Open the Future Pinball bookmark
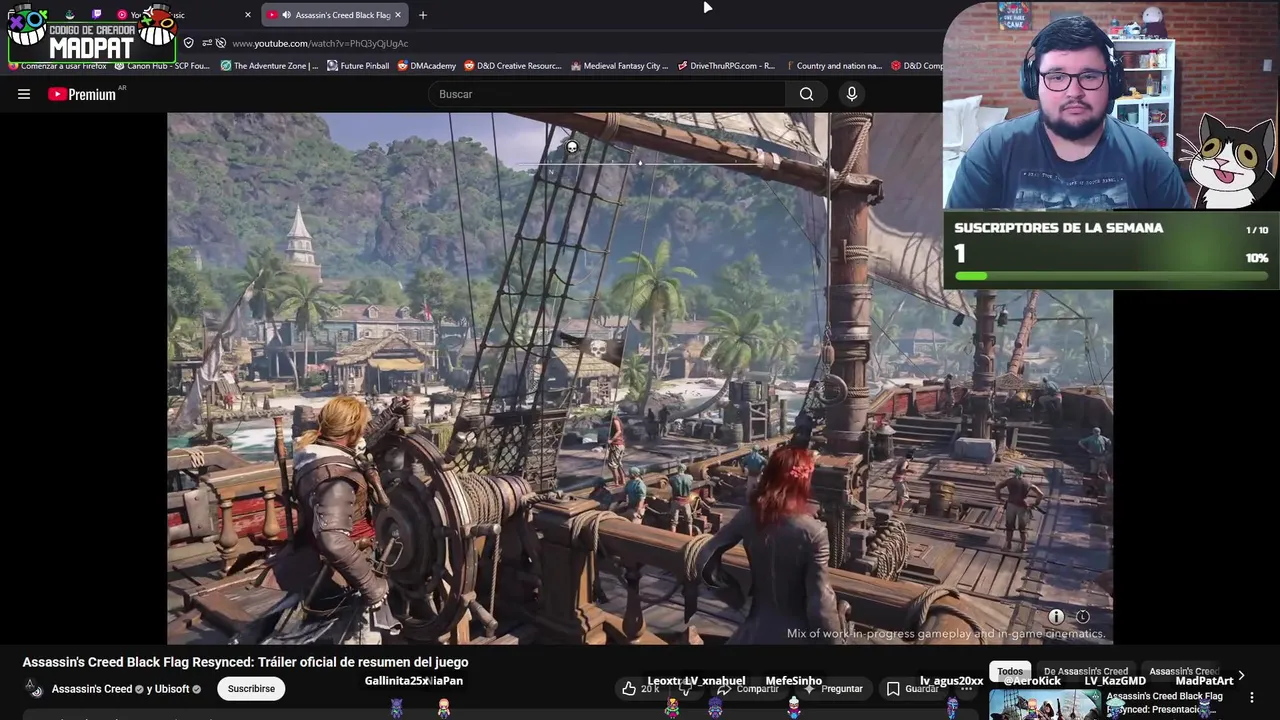This screenshot has height=720, width=1280. coord(358,66)
